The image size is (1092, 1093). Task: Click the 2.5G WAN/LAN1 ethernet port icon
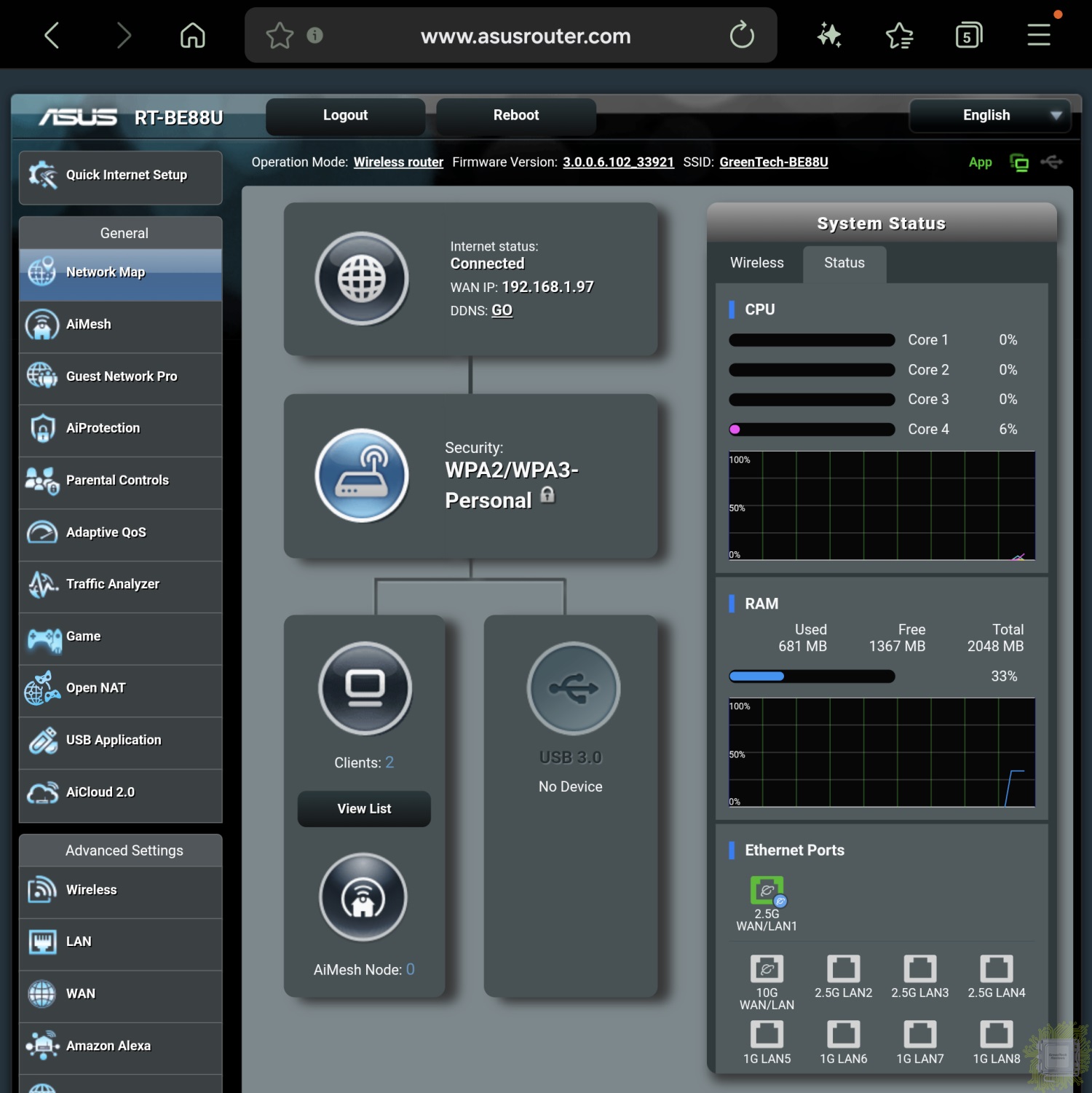coord(767,891)
